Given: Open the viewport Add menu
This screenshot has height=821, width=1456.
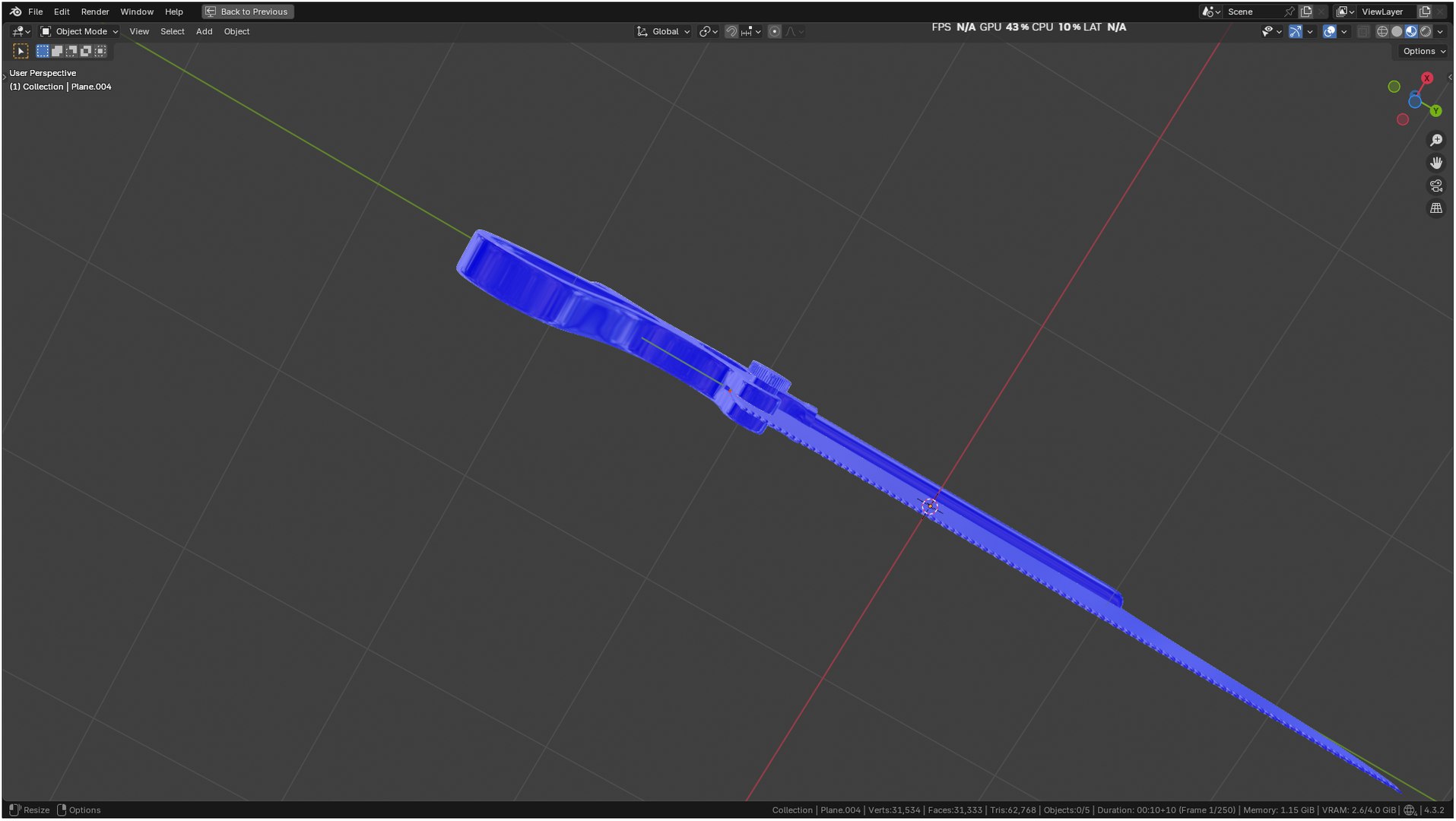Looking at the screenshot, I should point(204,31).
